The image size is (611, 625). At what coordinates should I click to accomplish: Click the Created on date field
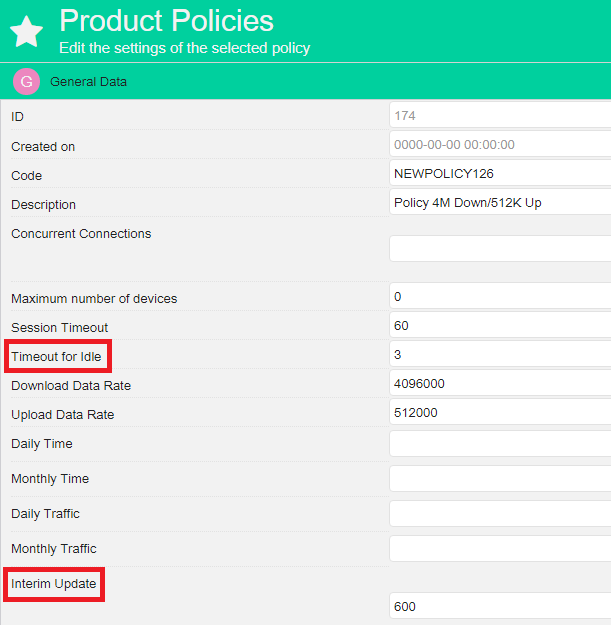pyautogui.click(x=500, y=145)
